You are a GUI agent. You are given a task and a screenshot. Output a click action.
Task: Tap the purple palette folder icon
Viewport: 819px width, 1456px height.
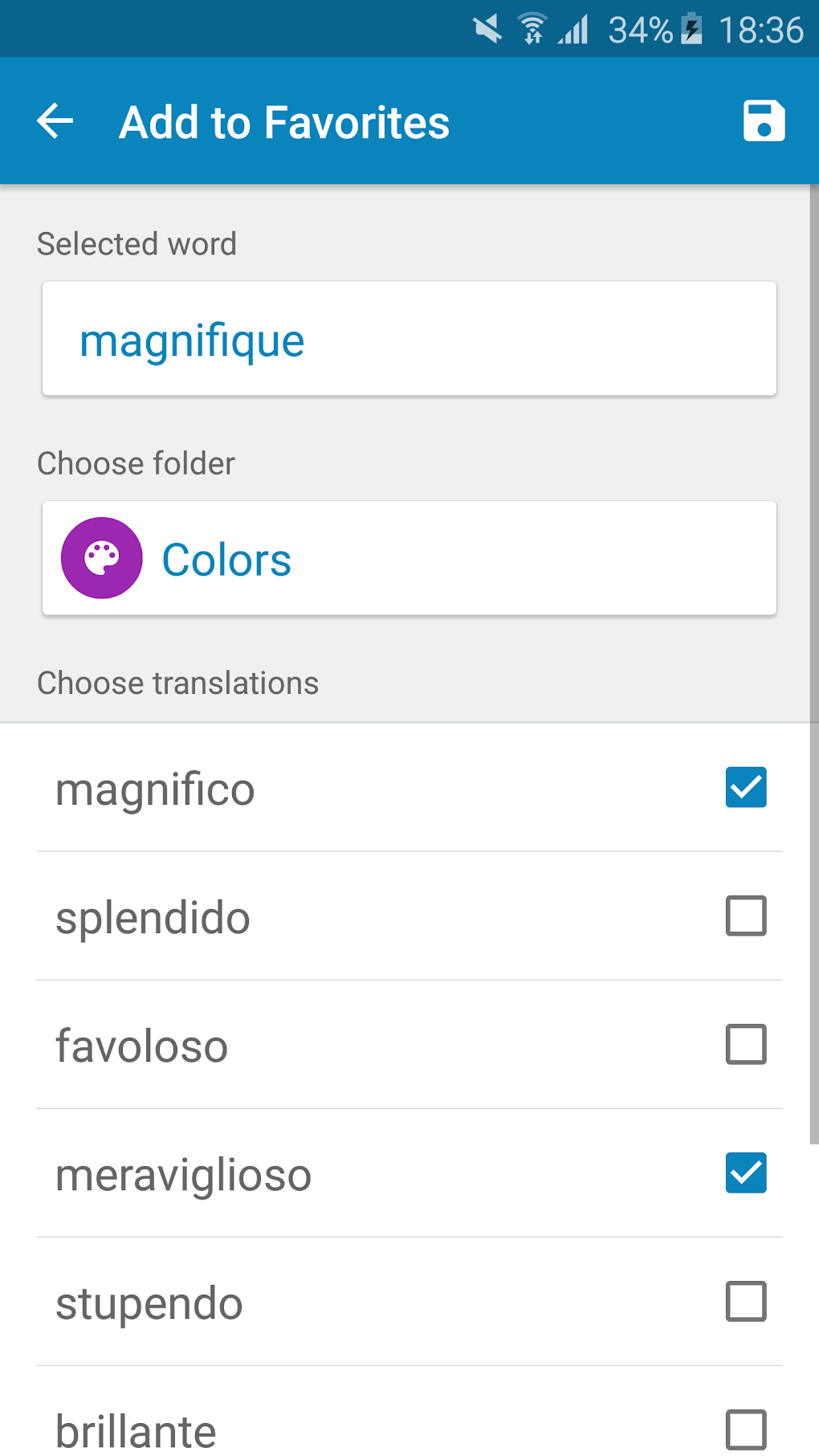(102, 558)
